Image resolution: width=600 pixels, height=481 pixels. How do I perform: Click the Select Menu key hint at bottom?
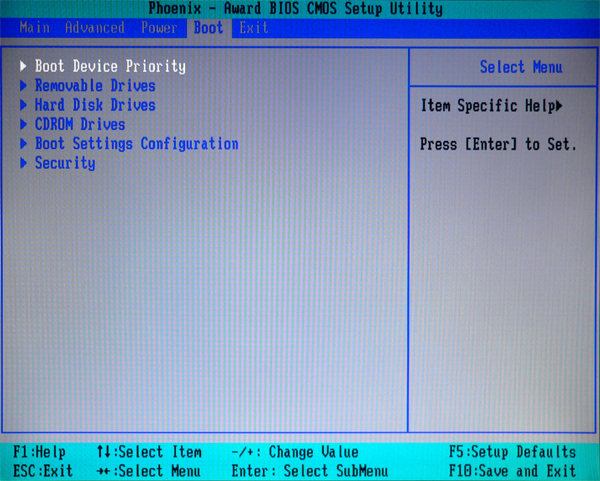pyautogui.click(x=149, y=470)
